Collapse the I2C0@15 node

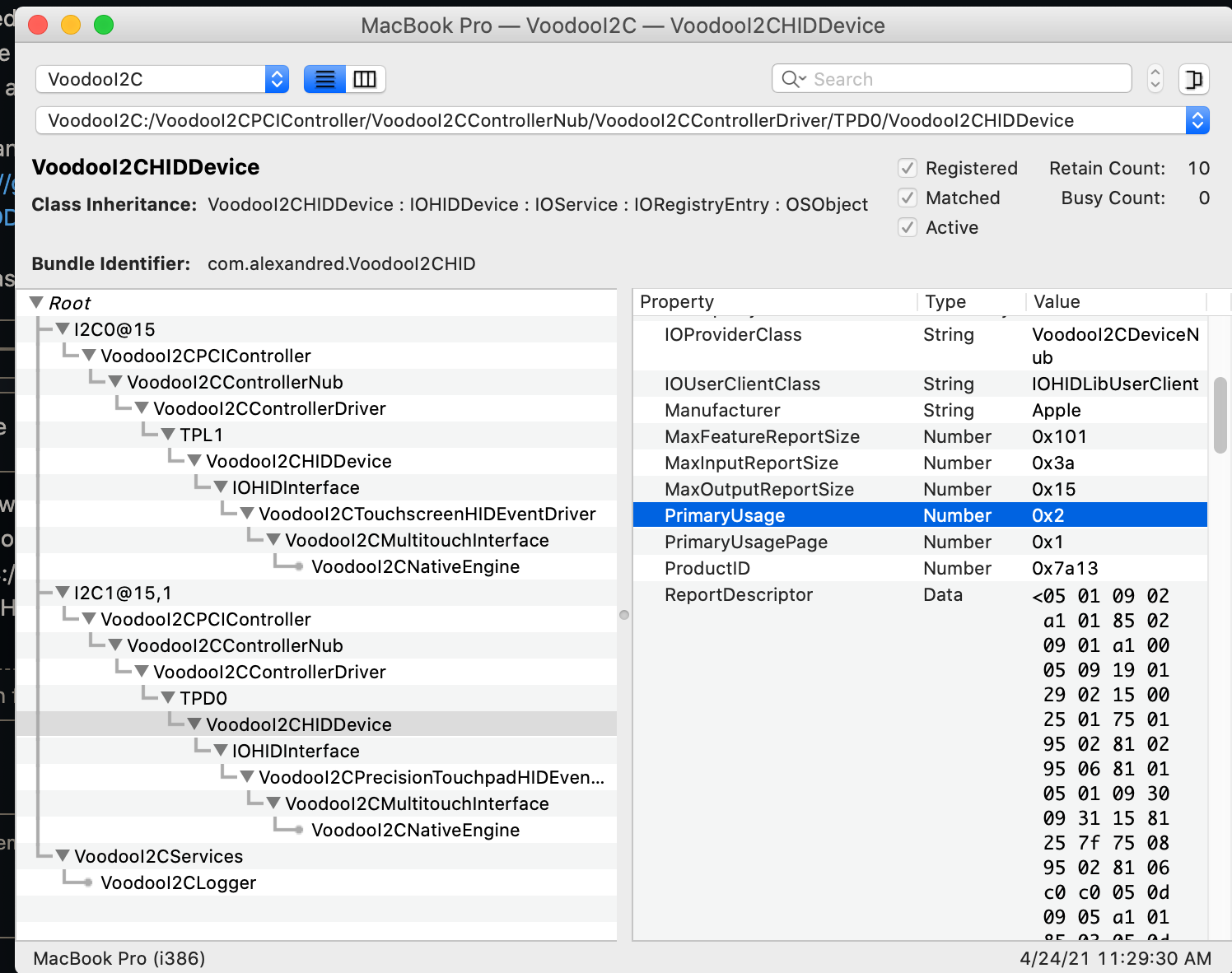(63, 328)
